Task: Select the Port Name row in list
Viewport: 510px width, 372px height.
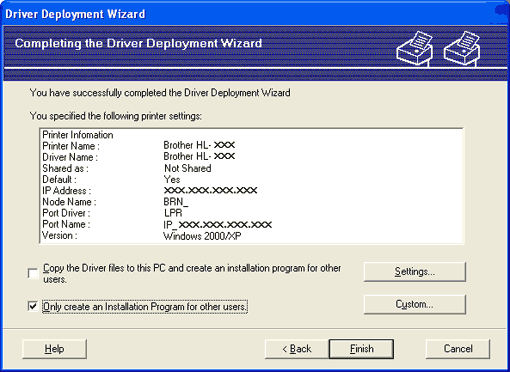Action: (x=252, y=224)
